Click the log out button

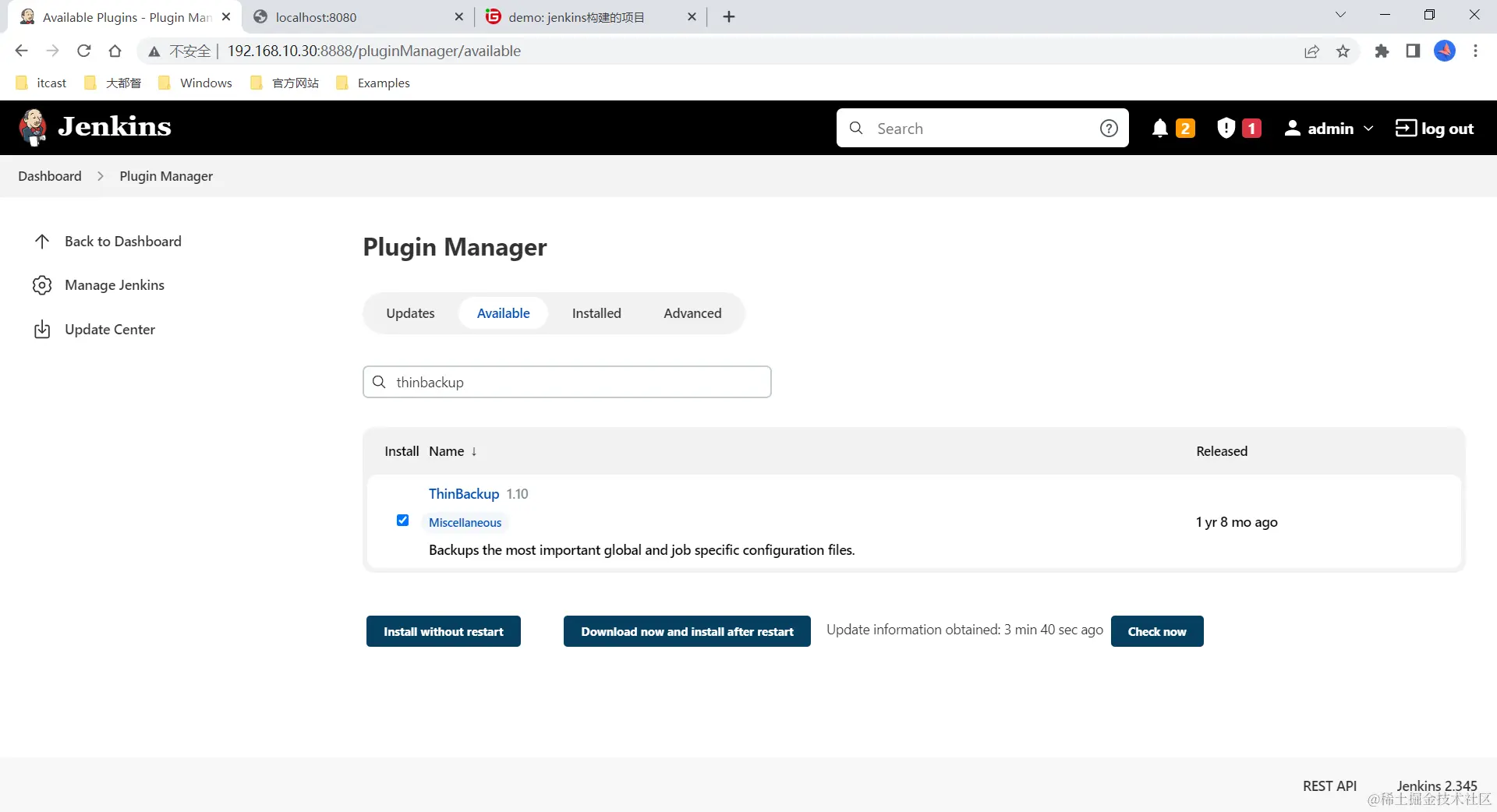1435,129
